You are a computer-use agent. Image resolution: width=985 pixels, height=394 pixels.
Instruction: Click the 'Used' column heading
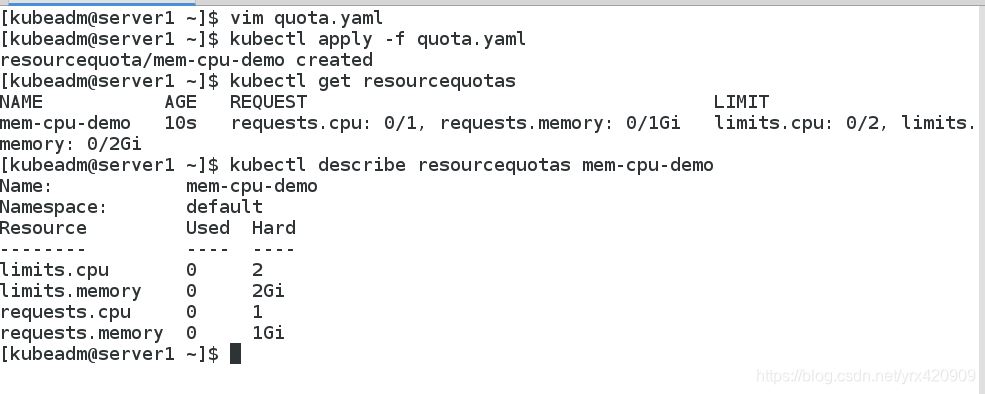coord(208,227)
